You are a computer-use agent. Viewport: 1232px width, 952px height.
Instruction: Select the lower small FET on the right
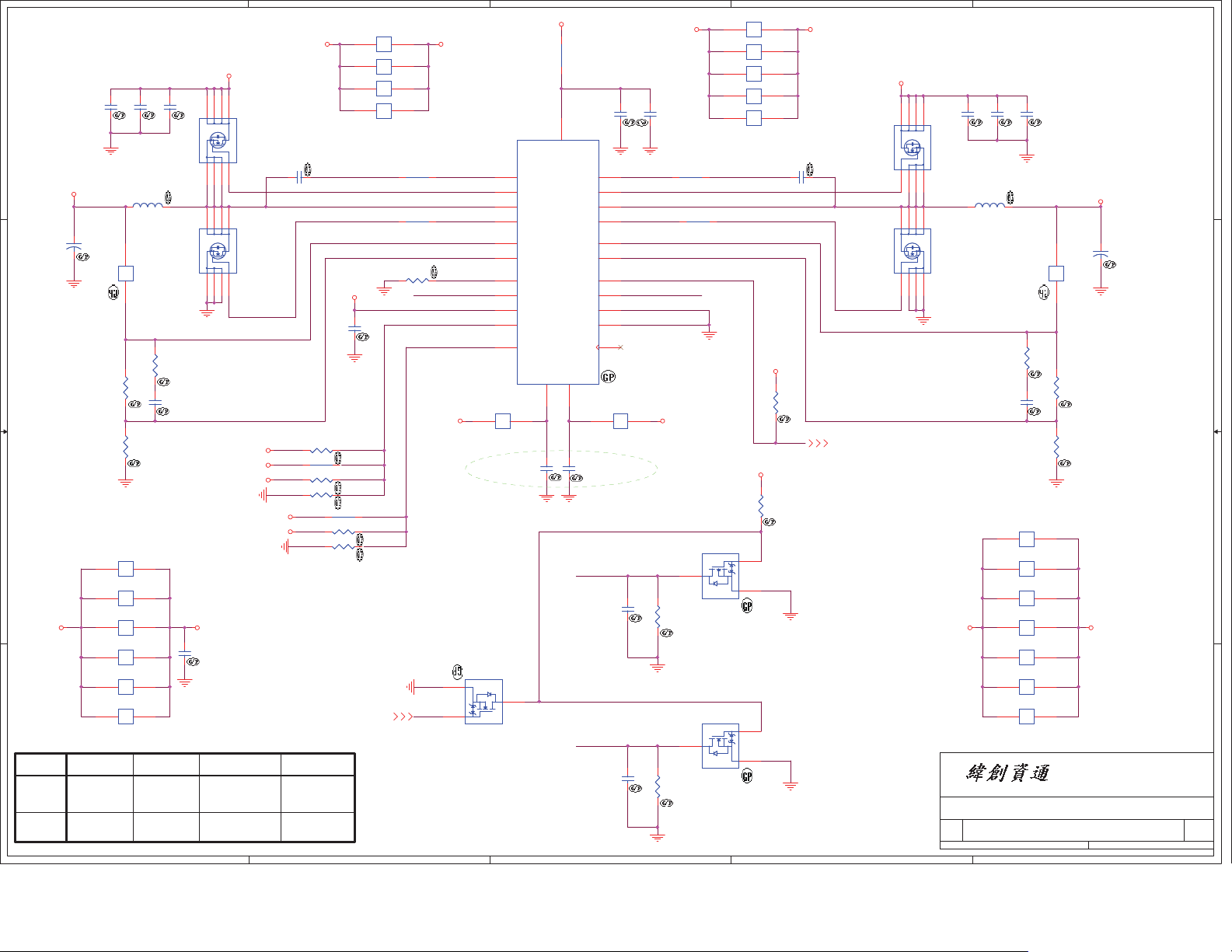(721, 746)
